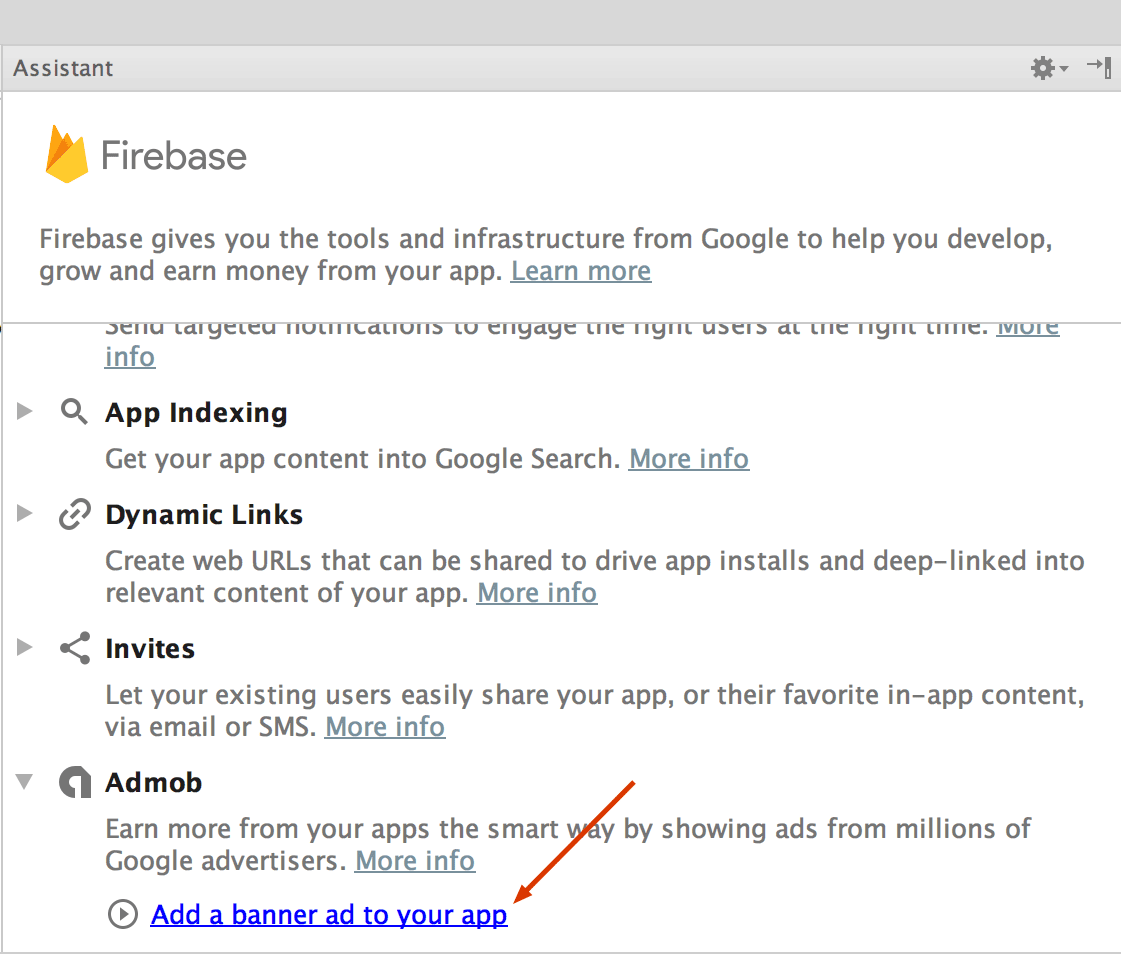Screen dimensions: 1121x954
Task: Click the App Indexing magnifier icon
Action: [x=74, y=412]
